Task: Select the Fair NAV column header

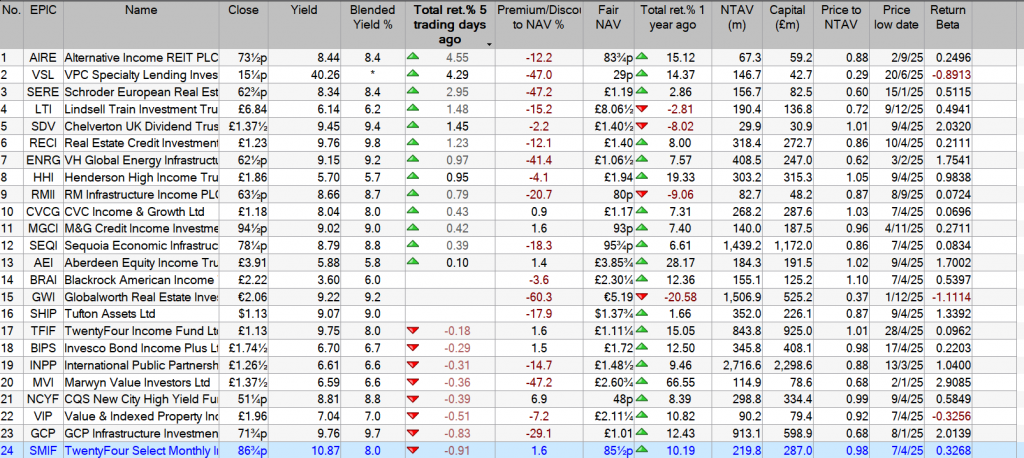Action: point(608,18)
